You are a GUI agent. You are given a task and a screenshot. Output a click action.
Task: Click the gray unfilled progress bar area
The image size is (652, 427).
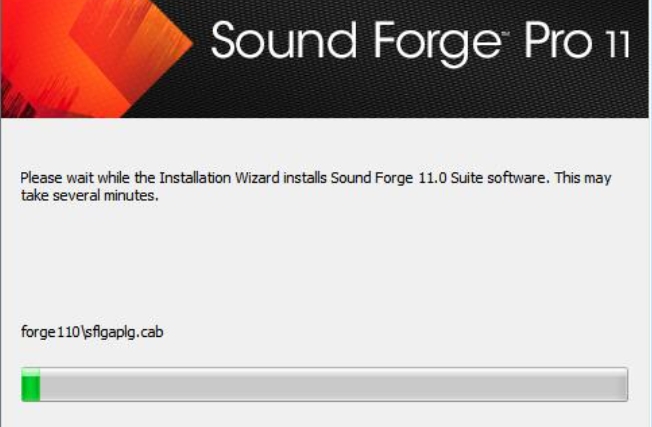[333, 385]
